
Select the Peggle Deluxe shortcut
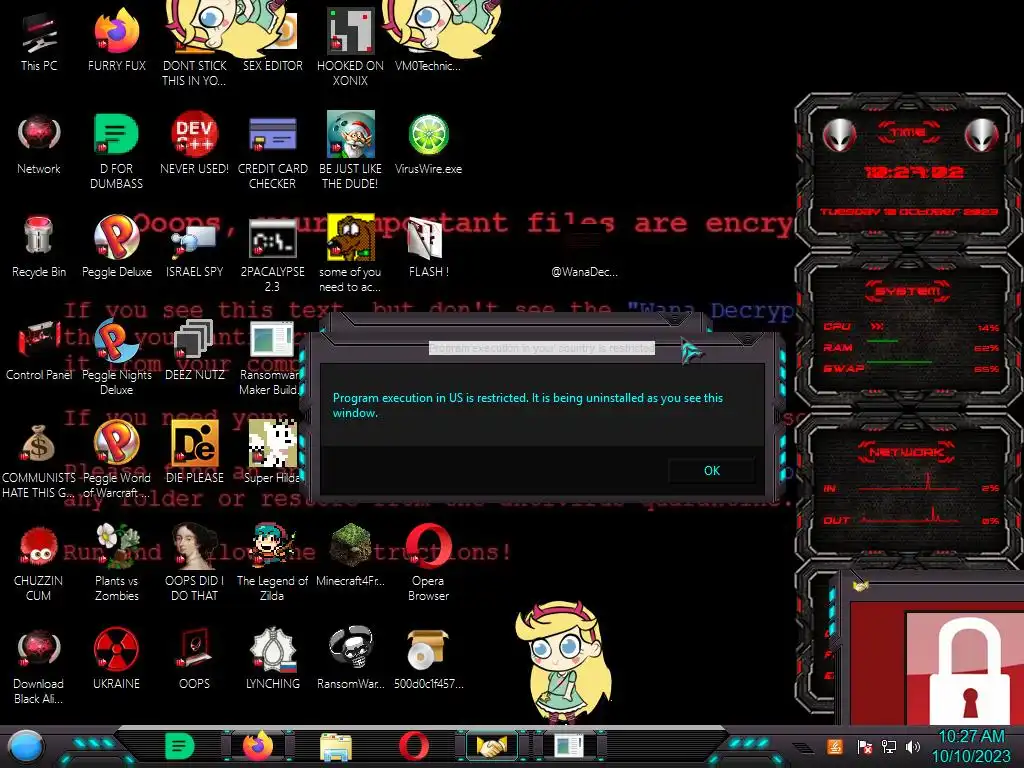pyautogui.click(x=116, y=248)
